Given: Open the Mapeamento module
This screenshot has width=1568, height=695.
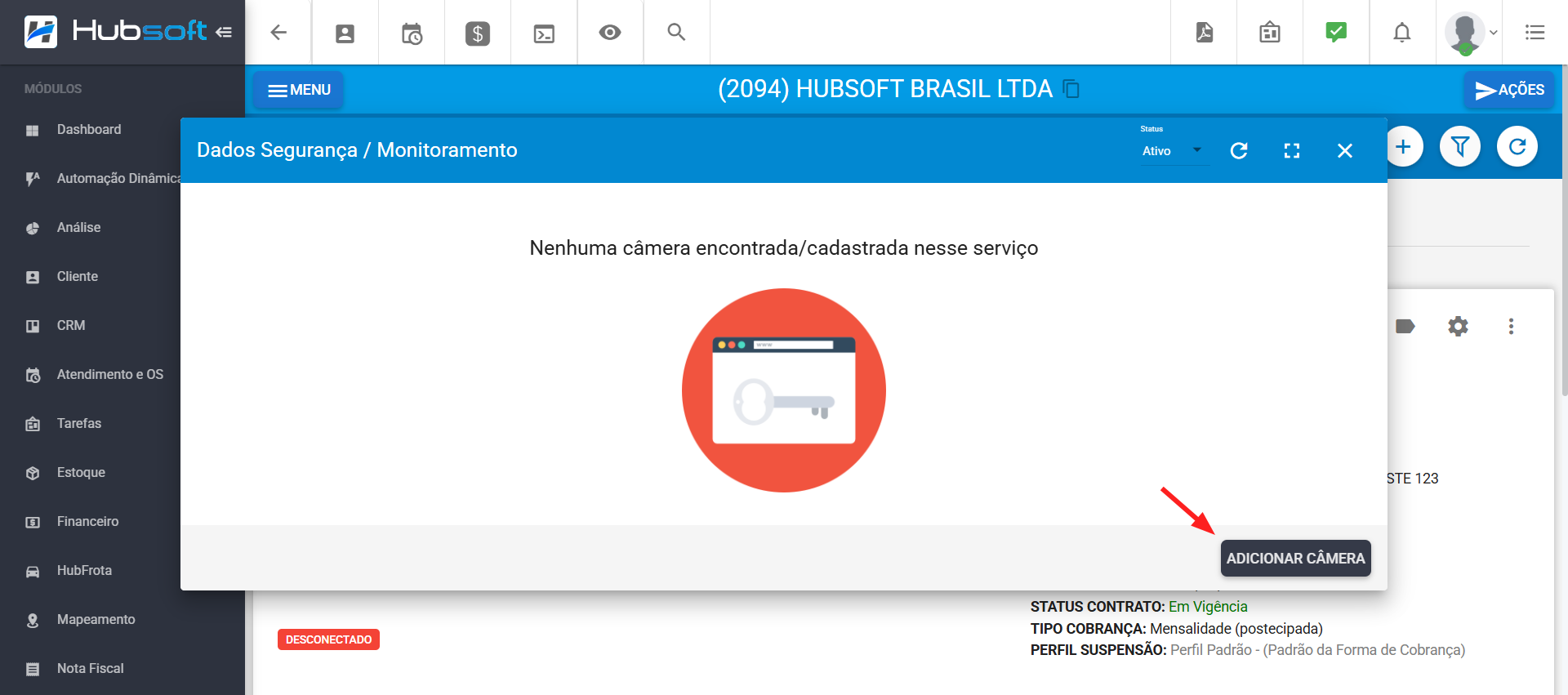Looking at the screenshot, I should (x=122, y=620).
